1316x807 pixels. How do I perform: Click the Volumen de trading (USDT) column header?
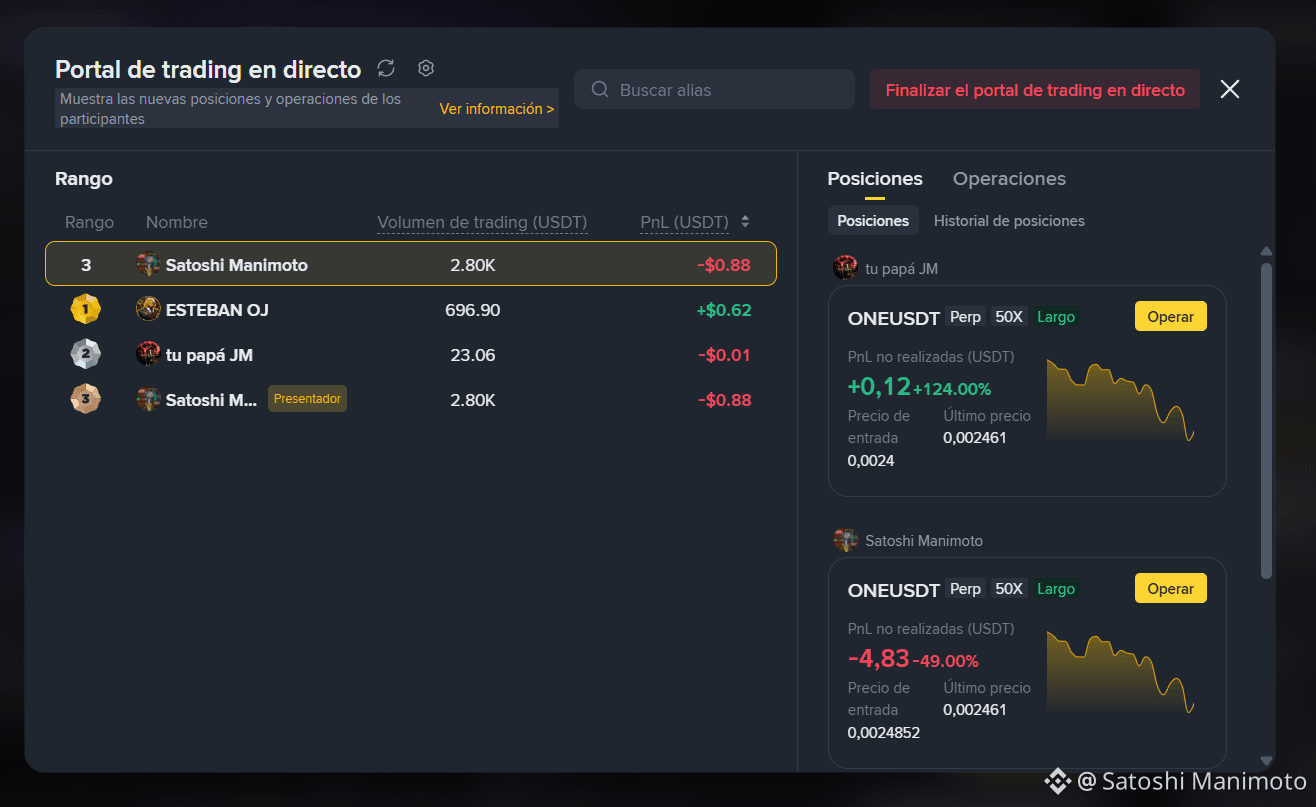coord(482,222)
